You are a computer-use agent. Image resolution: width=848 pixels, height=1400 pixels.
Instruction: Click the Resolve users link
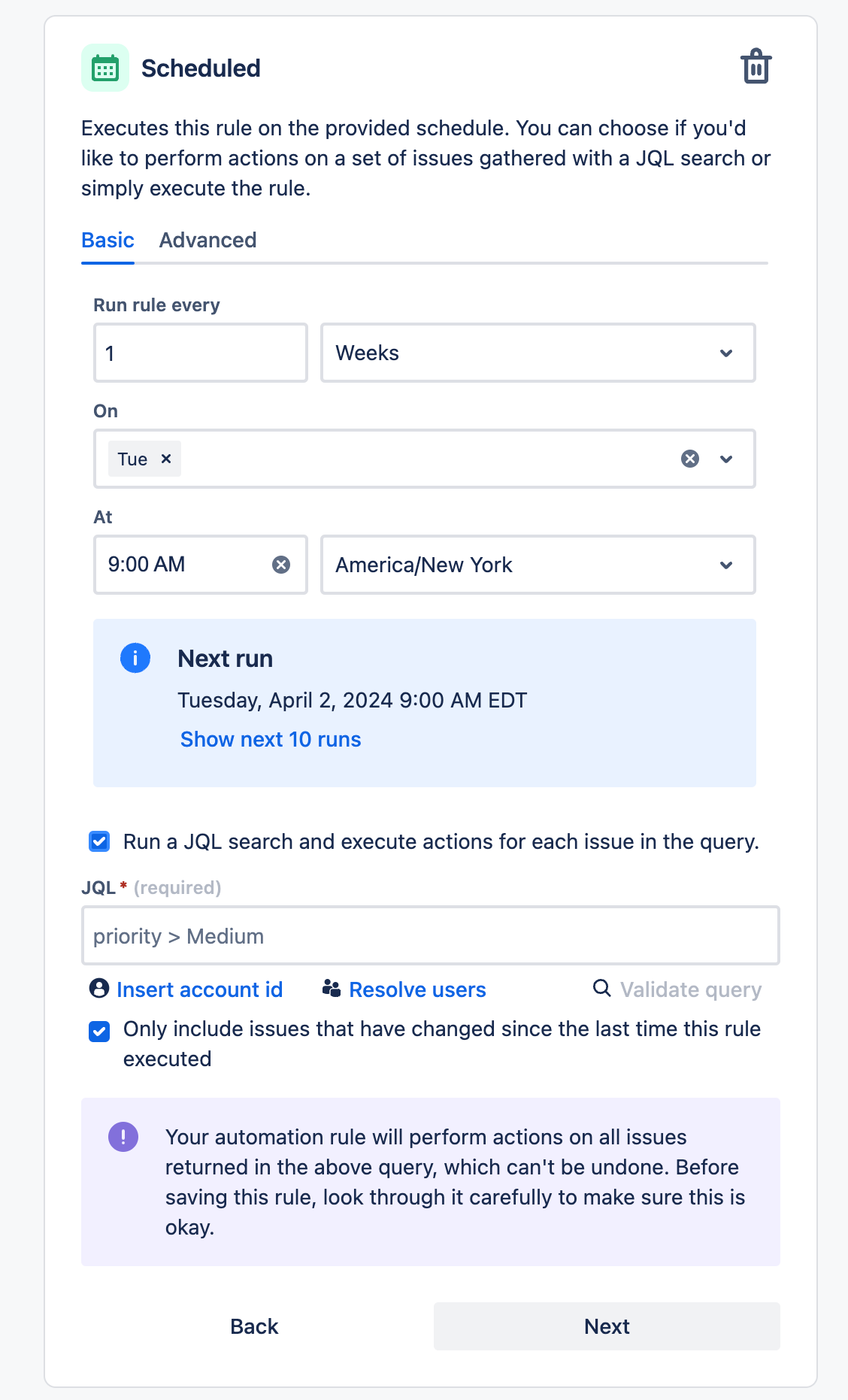418,989
